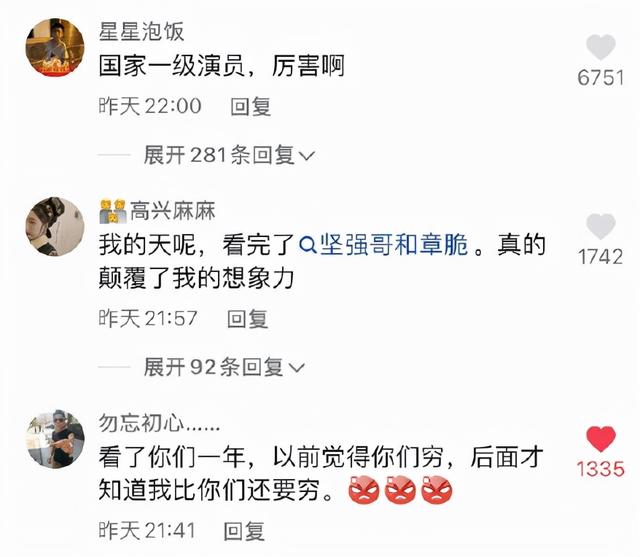
Task: Click the username 勿忘初心……
Action: pos(159,423)
